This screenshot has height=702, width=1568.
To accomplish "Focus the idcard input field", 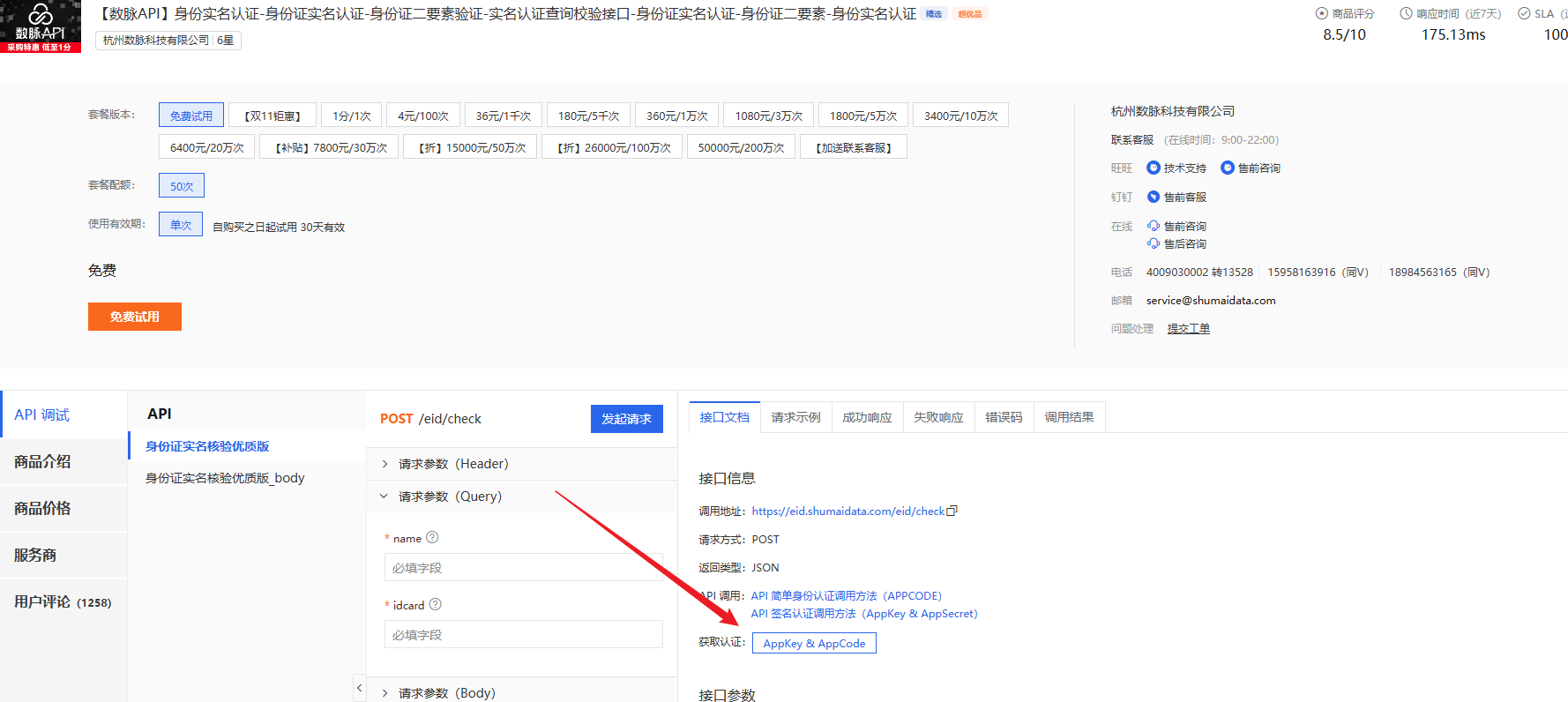I will point(524,634).
